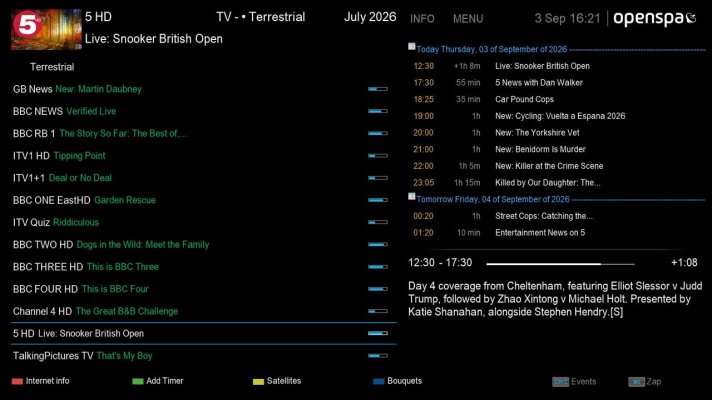Click the BBC NEWS row progress bar
This screenshot has width=712, height=400.
pyautogui.click(x=378, y=111)
